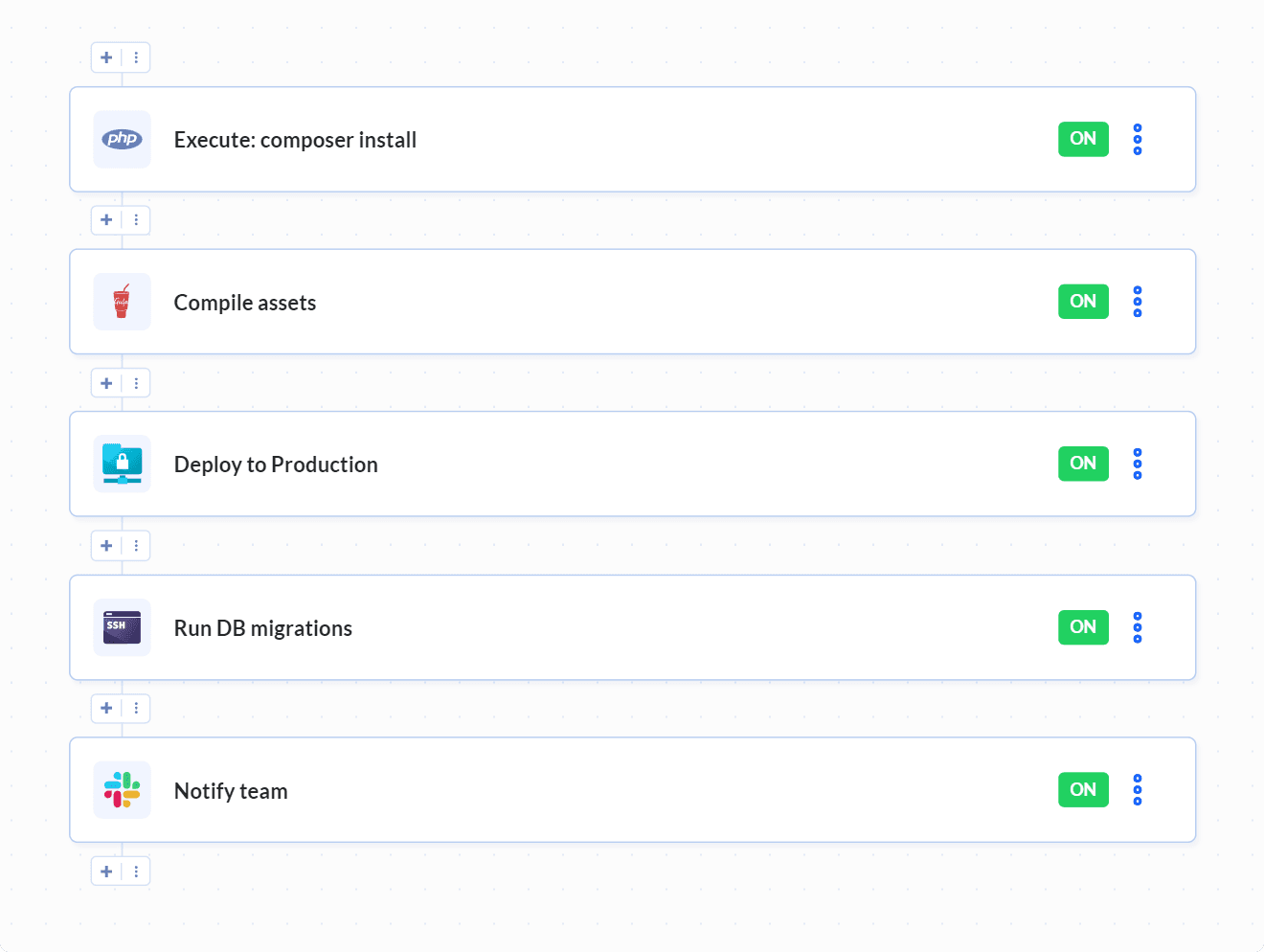The height and width of the screenshot is (952, 1264).
Task: Select the PHP icon on the composer install action
Action: 122,139
